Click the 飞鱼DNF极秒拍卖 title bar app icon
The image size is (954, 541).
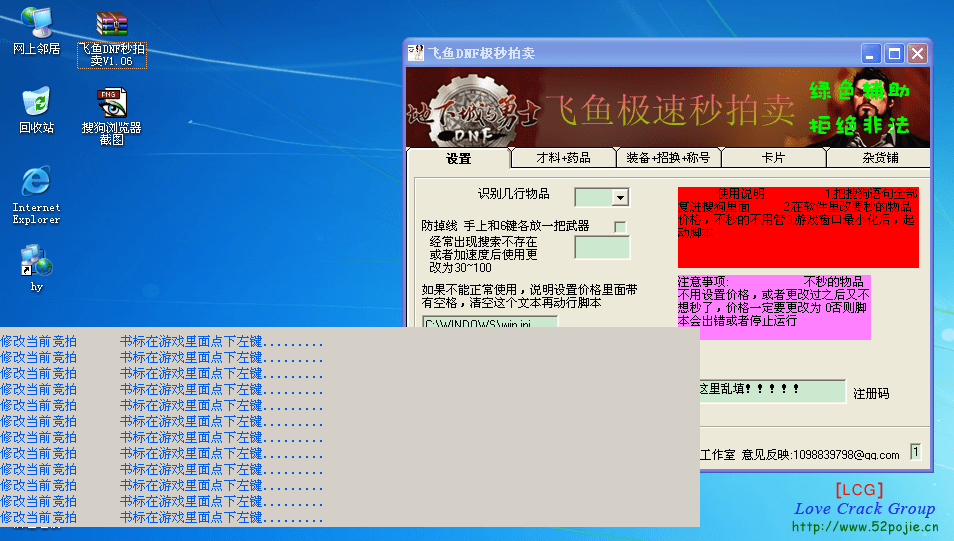(x=416, y=53)
